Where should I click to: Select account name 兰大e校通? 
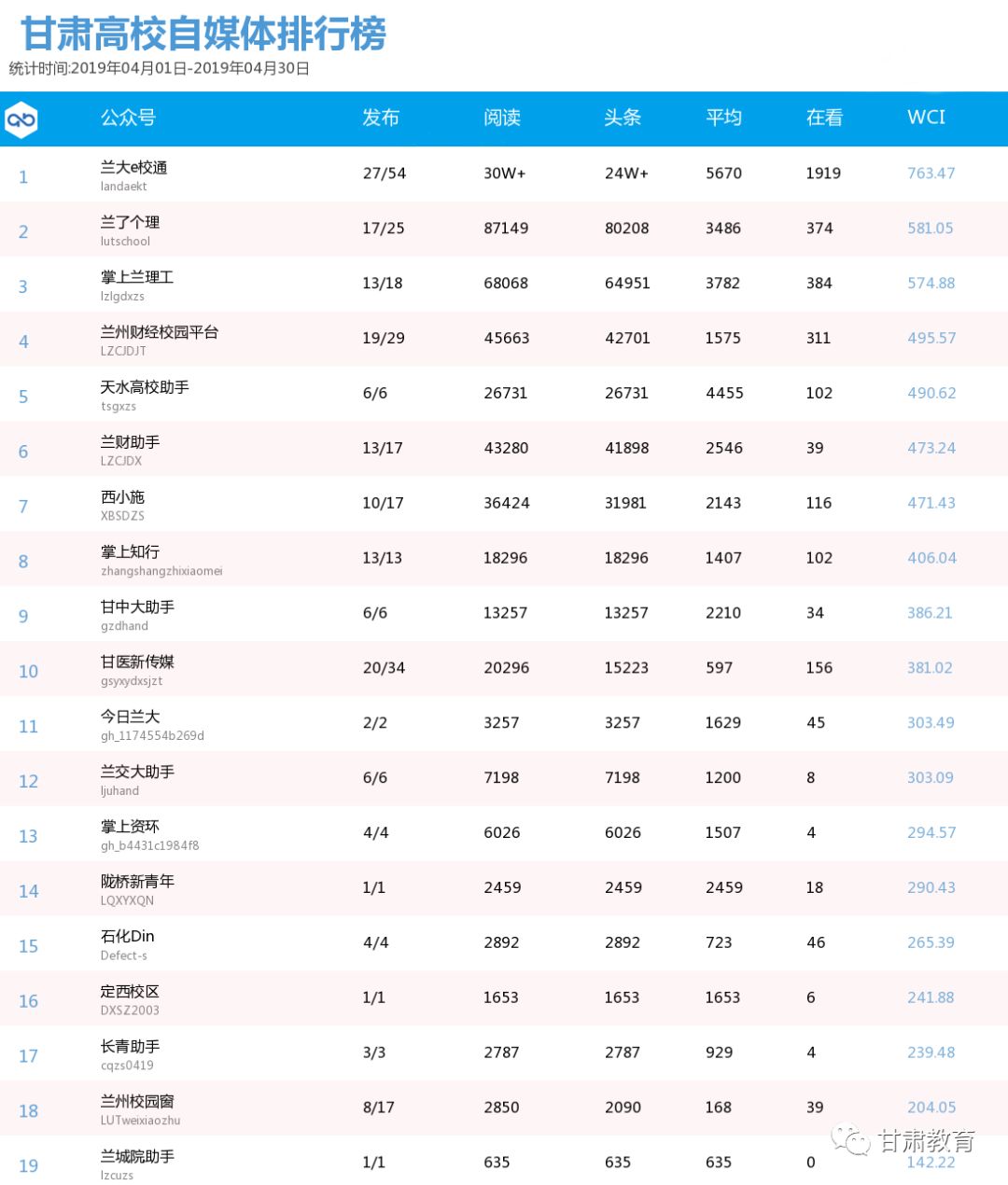pyautogui.click(x=133, y=168)
